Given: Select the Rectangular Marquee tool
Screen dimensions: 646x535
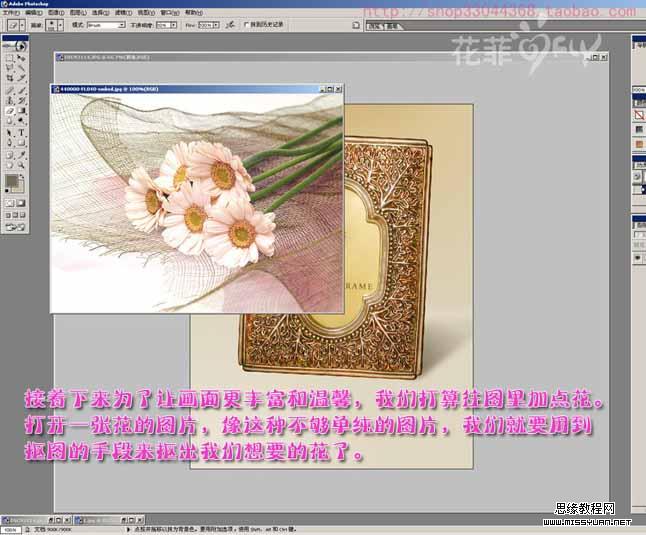Looking at the screenshot, I should click(9, 58).
